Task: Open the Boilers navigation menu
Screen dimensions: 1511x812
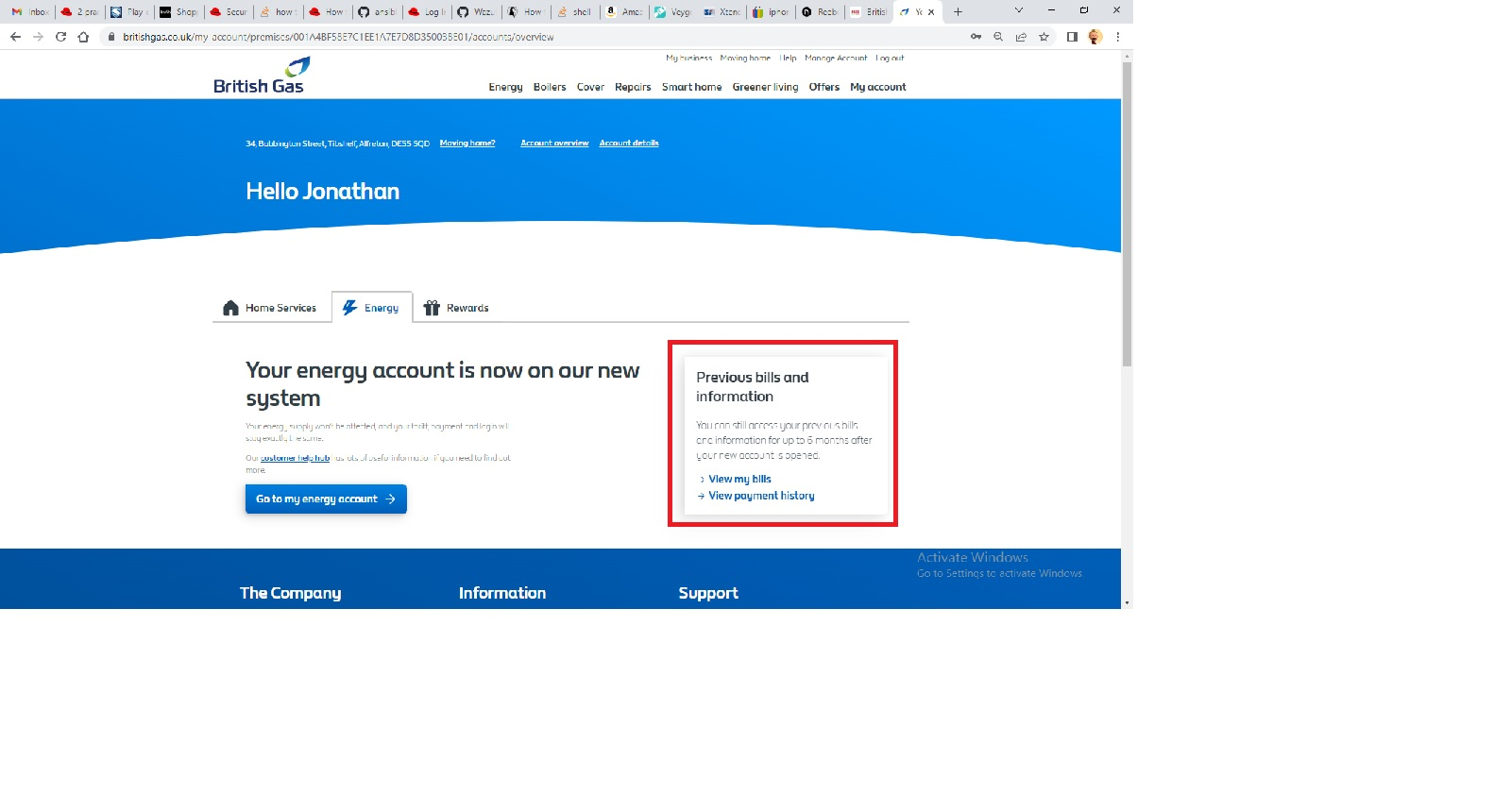Action: point(550,87)
